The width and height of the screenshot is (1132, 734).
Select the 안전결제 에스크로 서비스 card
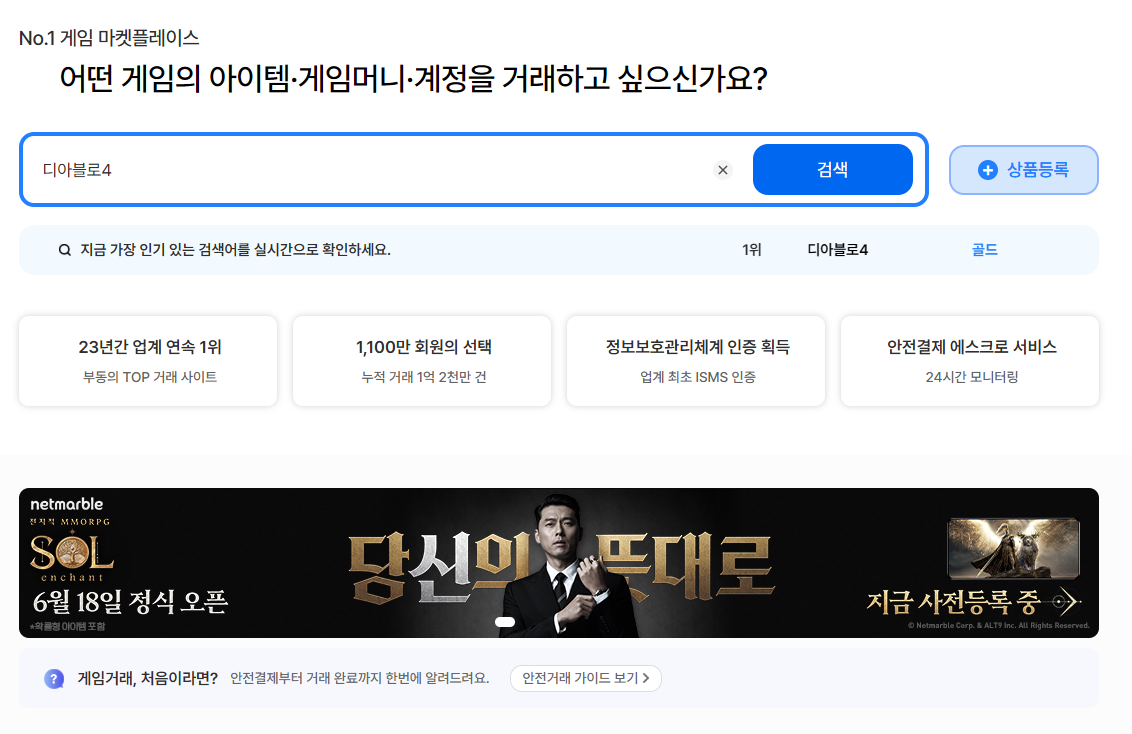pos(970,361)
